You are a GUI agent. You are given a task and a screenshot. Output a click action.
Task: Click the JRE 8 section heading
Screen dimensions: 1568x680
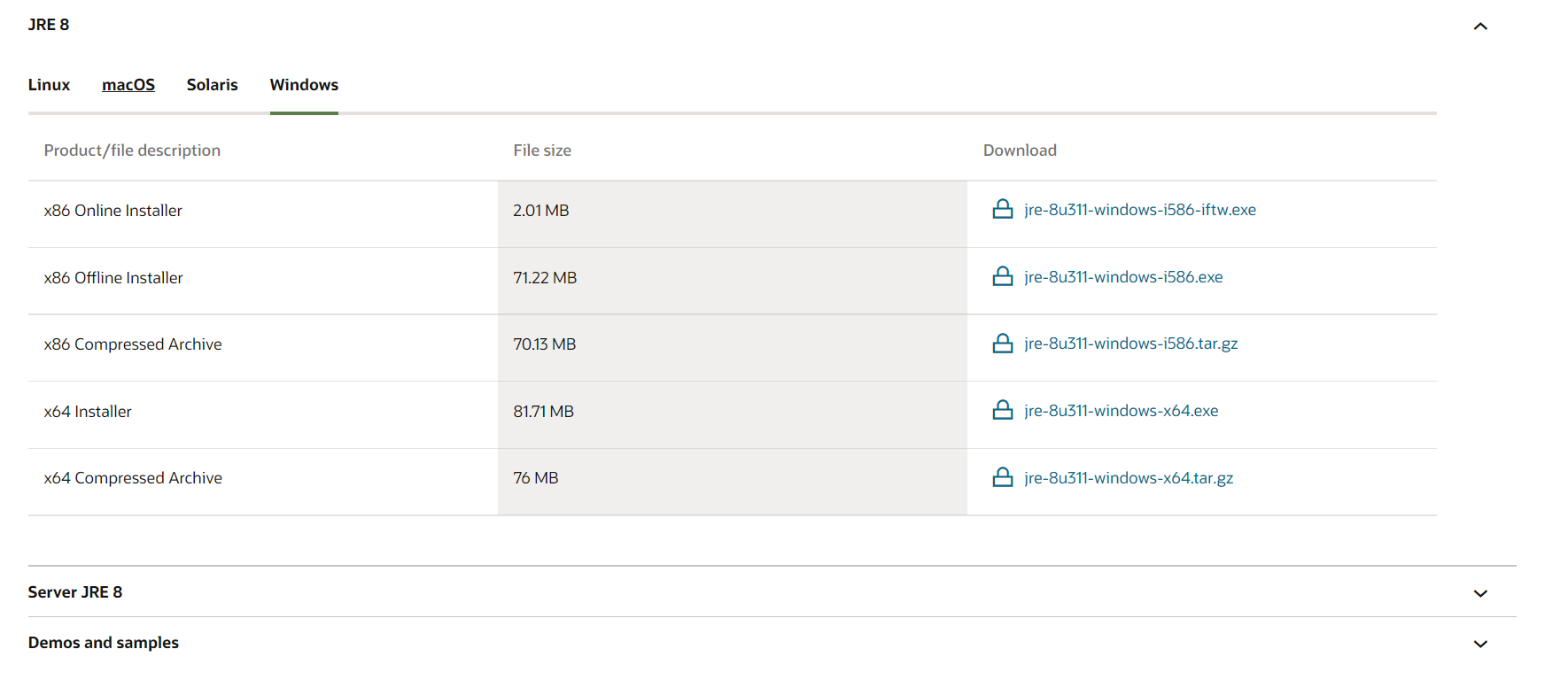49,25
